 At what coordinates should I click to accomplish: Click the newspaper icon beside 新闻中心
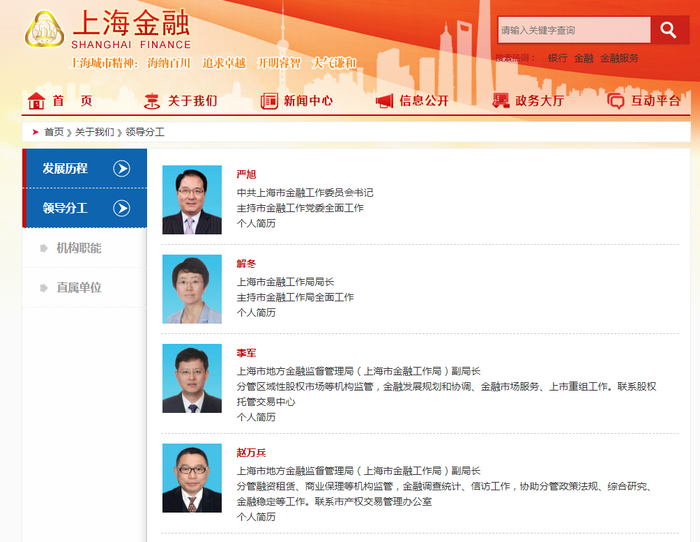coord(269,101)
